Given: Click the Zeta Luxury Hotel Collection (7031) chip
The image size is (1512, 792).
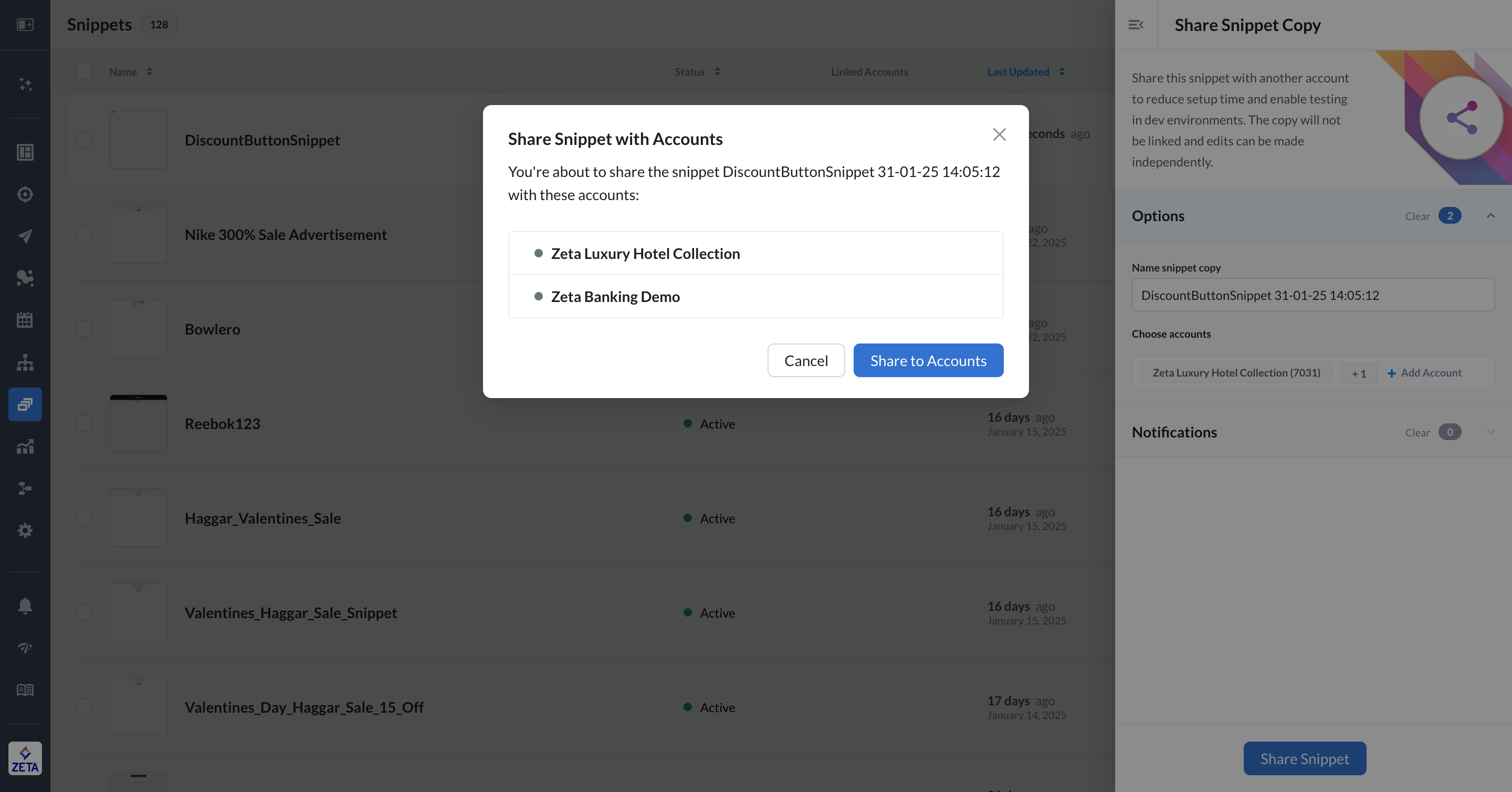Looking at the screenshot, I should [x=1236, y=373].
